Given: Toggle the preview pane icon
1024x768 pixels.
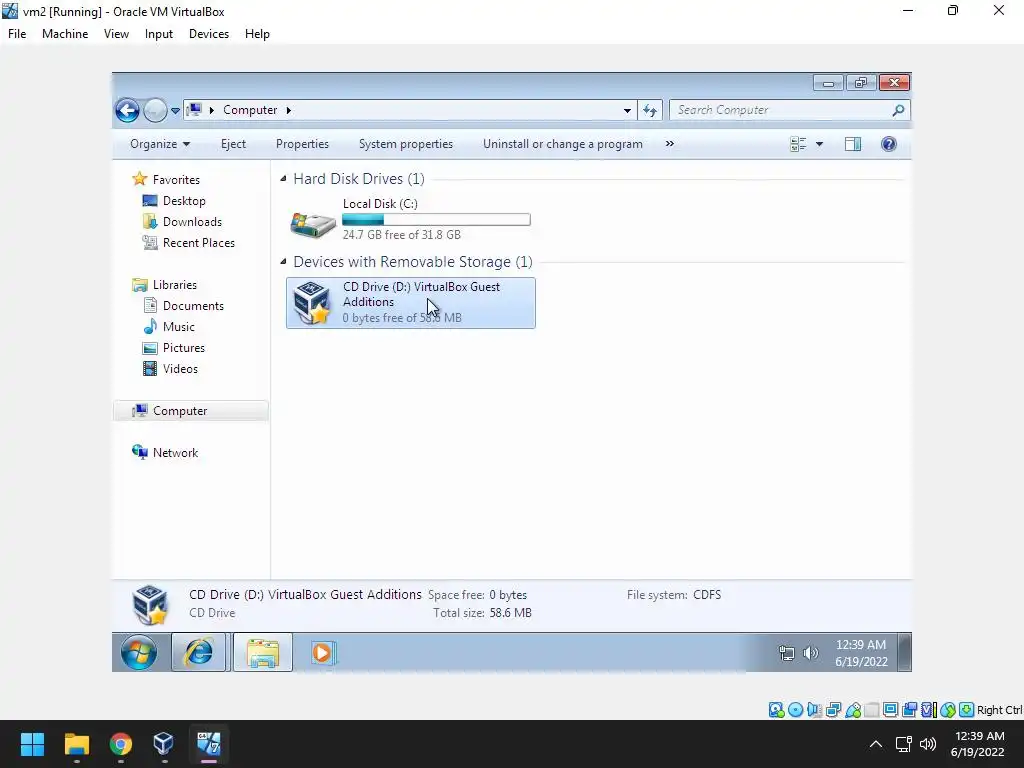Looking at the screenshot, I should coord(853,144).
